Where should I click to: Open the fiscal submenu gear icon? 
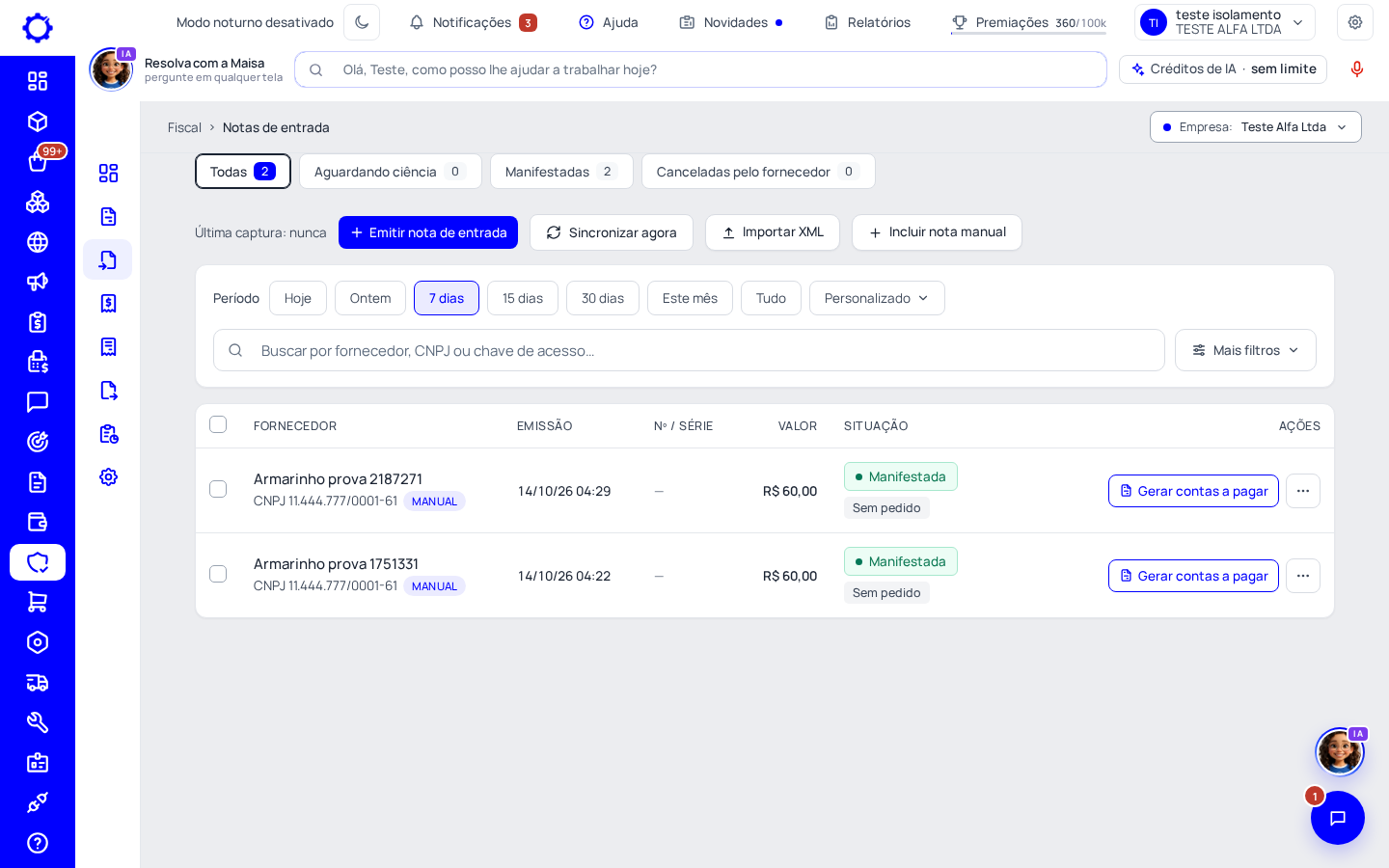108,476
